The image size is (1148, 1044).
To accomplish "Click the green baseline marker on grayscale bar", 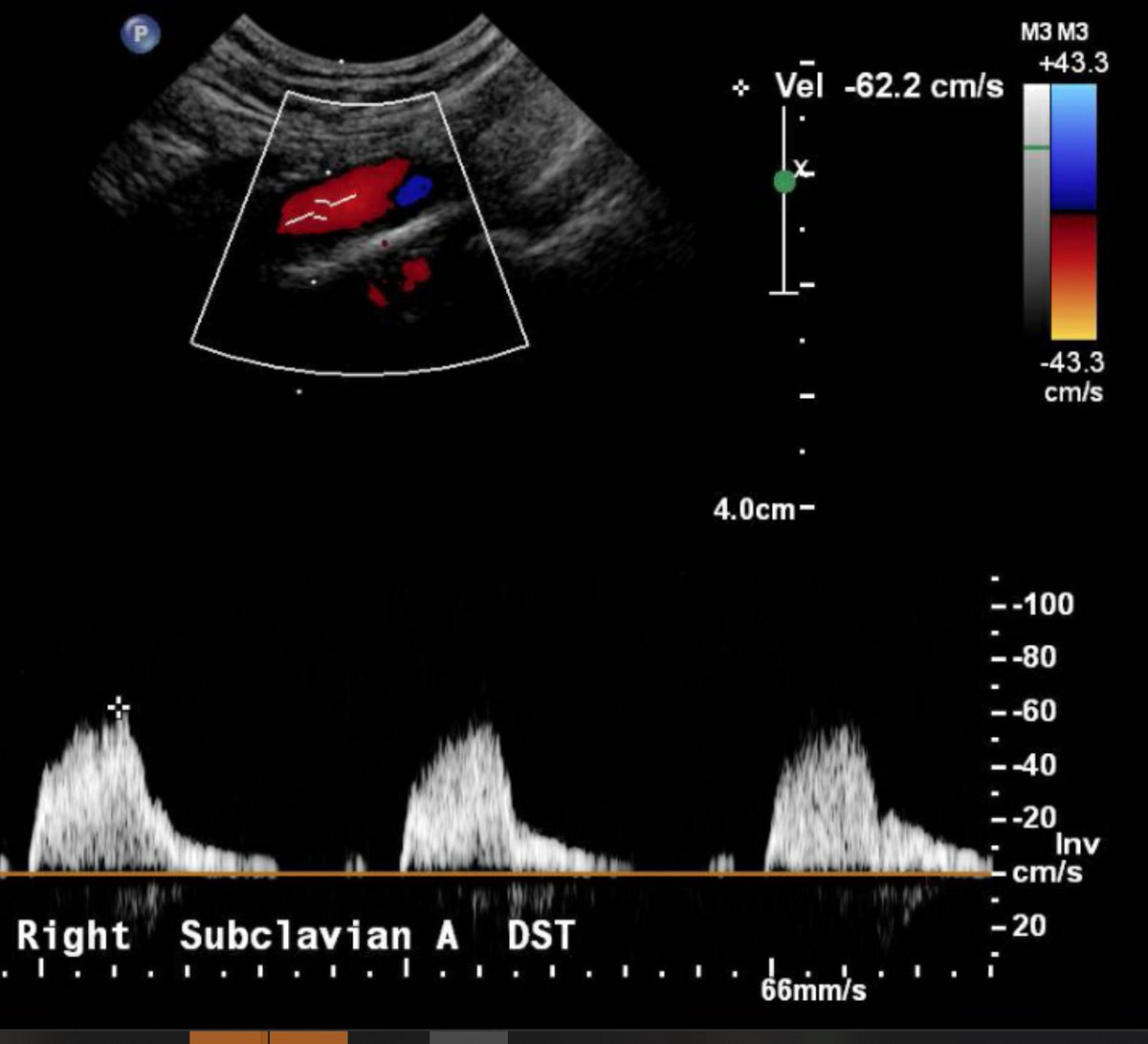I will click(1036, 147).
